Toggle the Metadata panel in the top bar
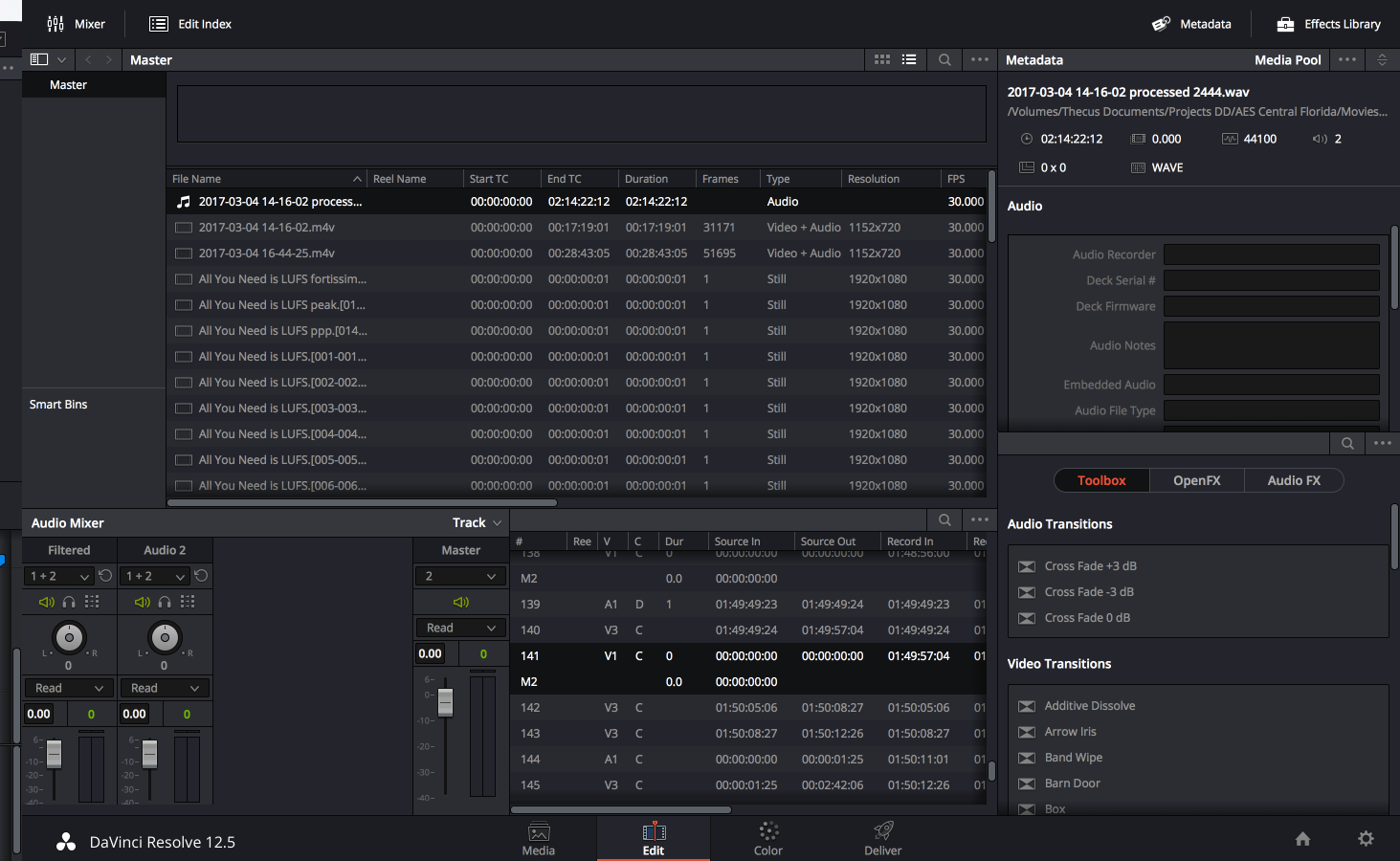This screenshot has height=861, width=1400. pos(1191,24)
